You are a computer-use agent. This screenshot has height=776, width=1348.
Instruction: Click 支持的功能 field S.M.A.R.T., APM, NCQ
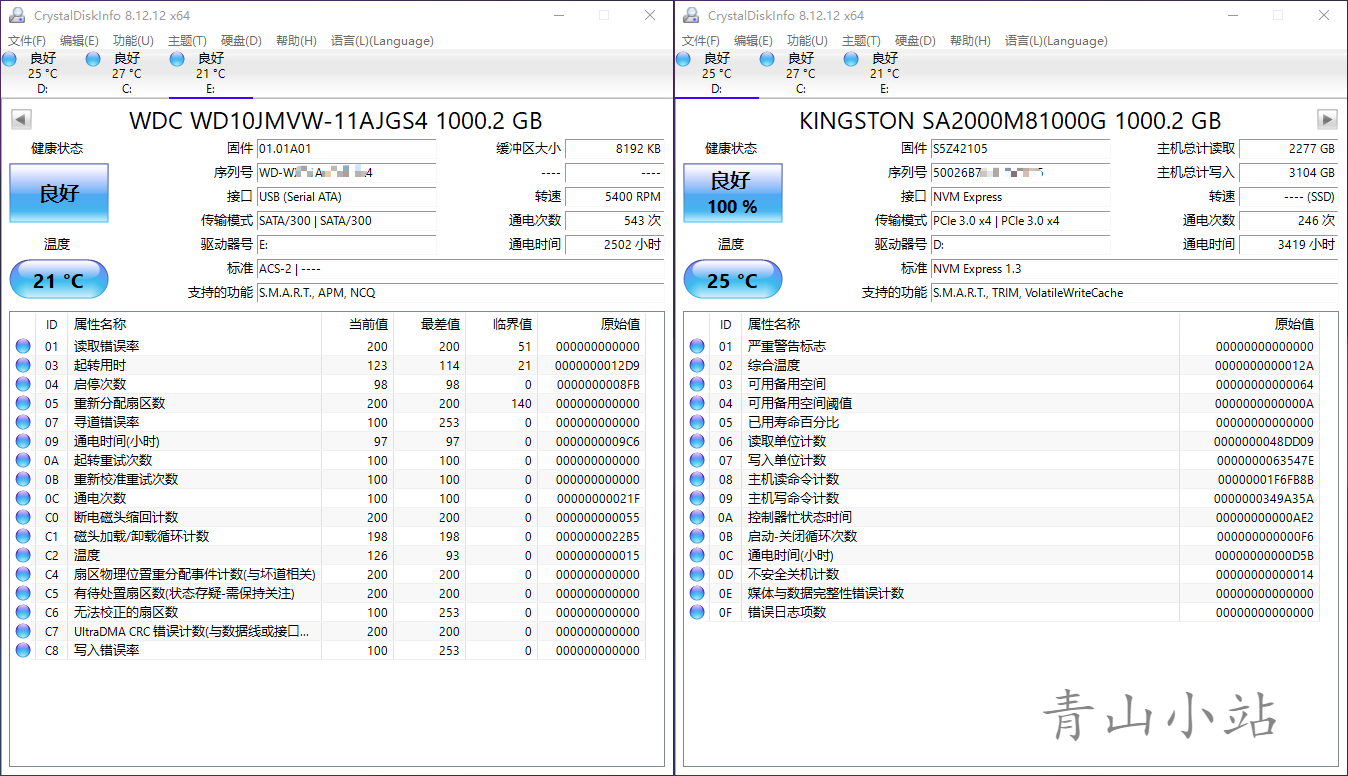pos(460,293)
